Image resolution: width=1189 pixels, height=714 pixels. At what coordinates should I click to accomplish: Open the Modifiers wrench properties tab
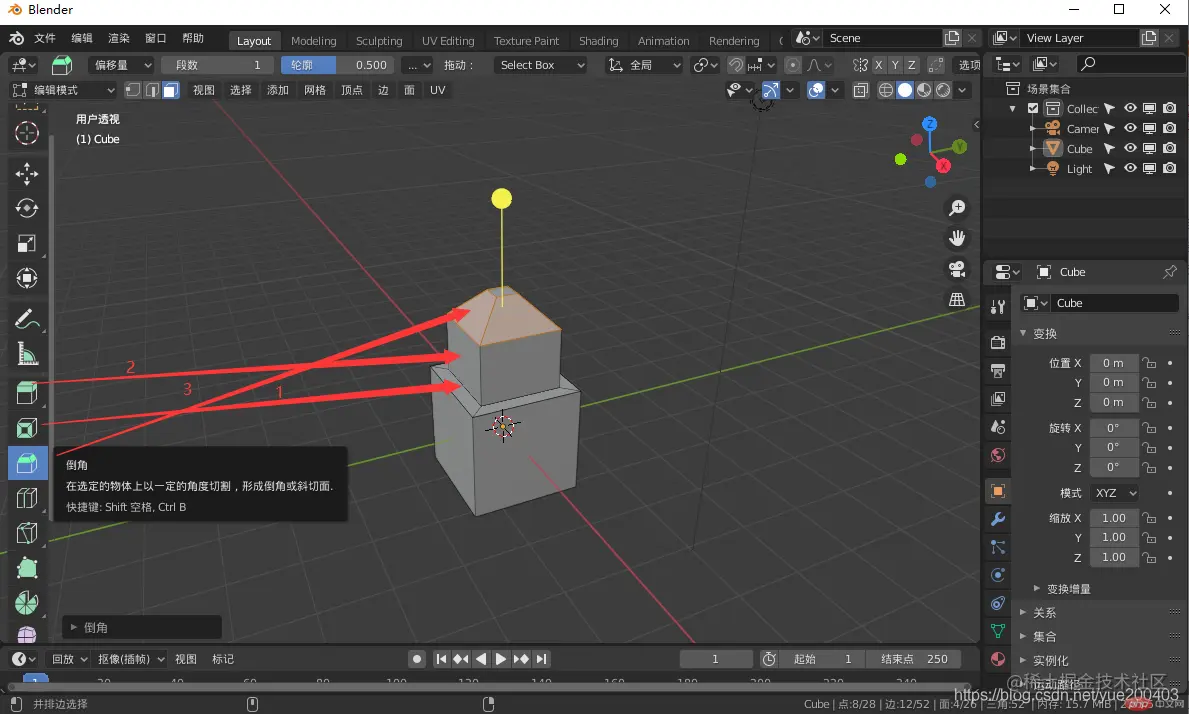[x=998, y=519]
